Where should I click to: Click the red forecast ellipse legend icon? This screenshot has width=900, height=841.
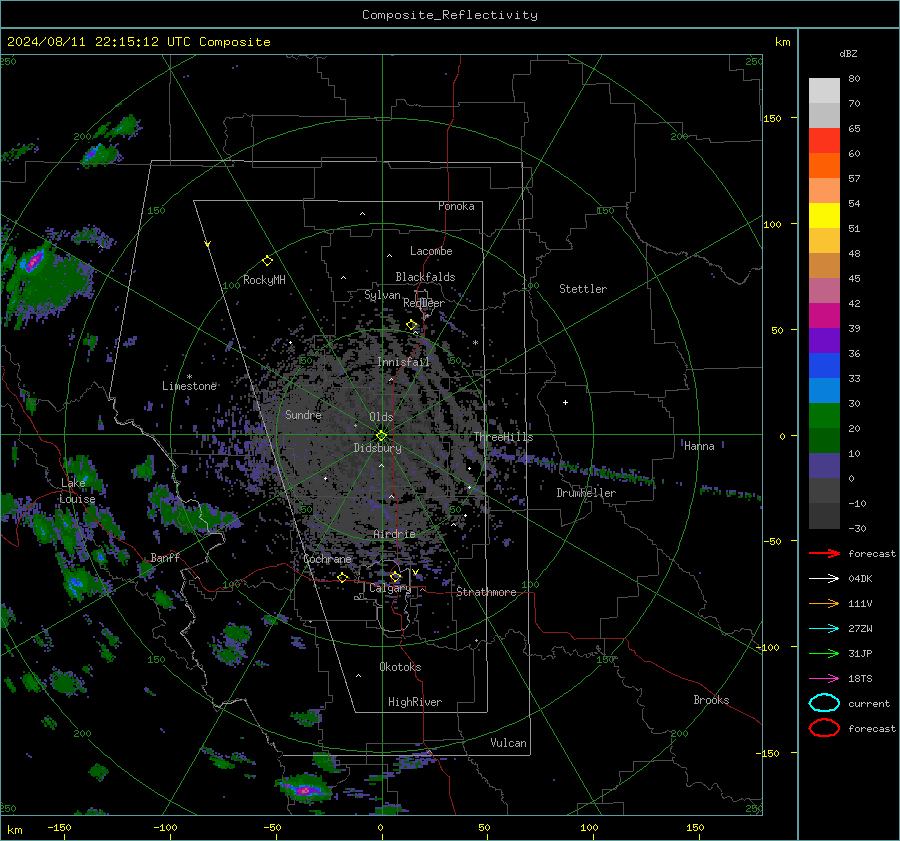point(824,728)
